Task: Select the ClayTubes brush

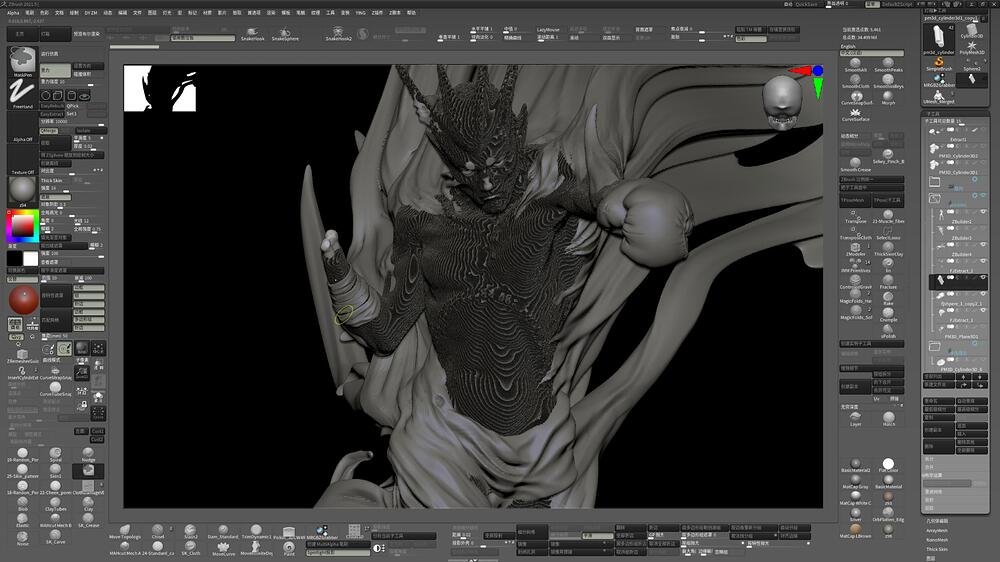Action: click(x=55, y=504)
